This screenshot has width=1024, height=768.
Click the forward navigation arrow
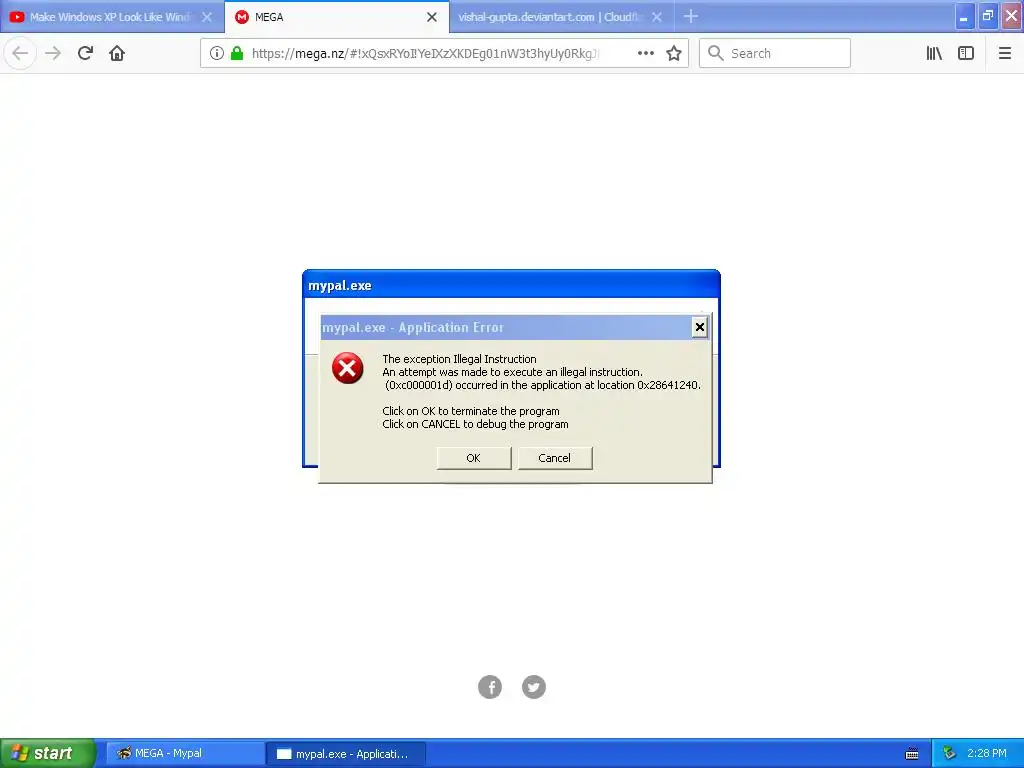[53, 54]
